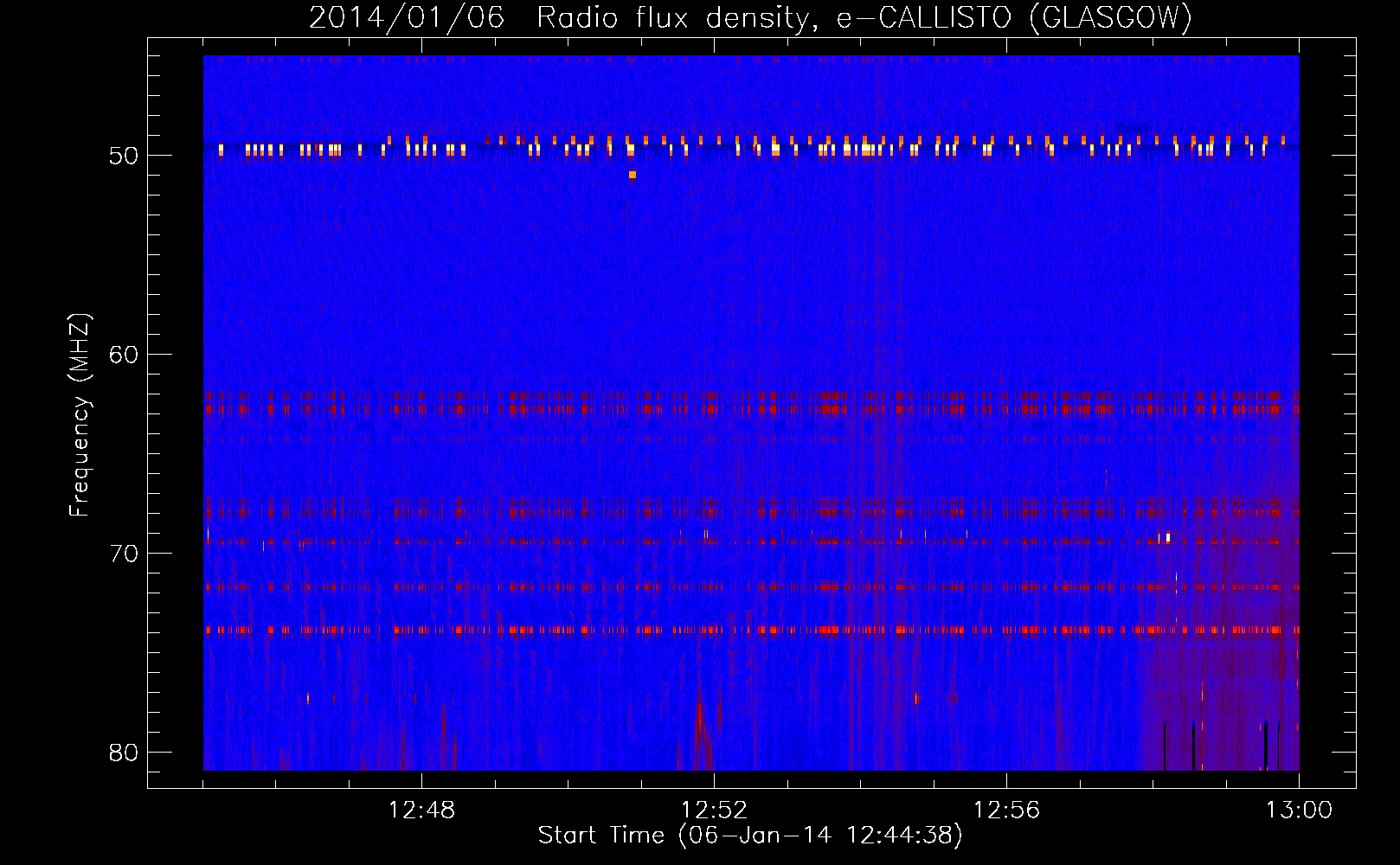Click the 12:56 time tick label
Viewport: 1400px width, 865px height.
click(1007, 811)
